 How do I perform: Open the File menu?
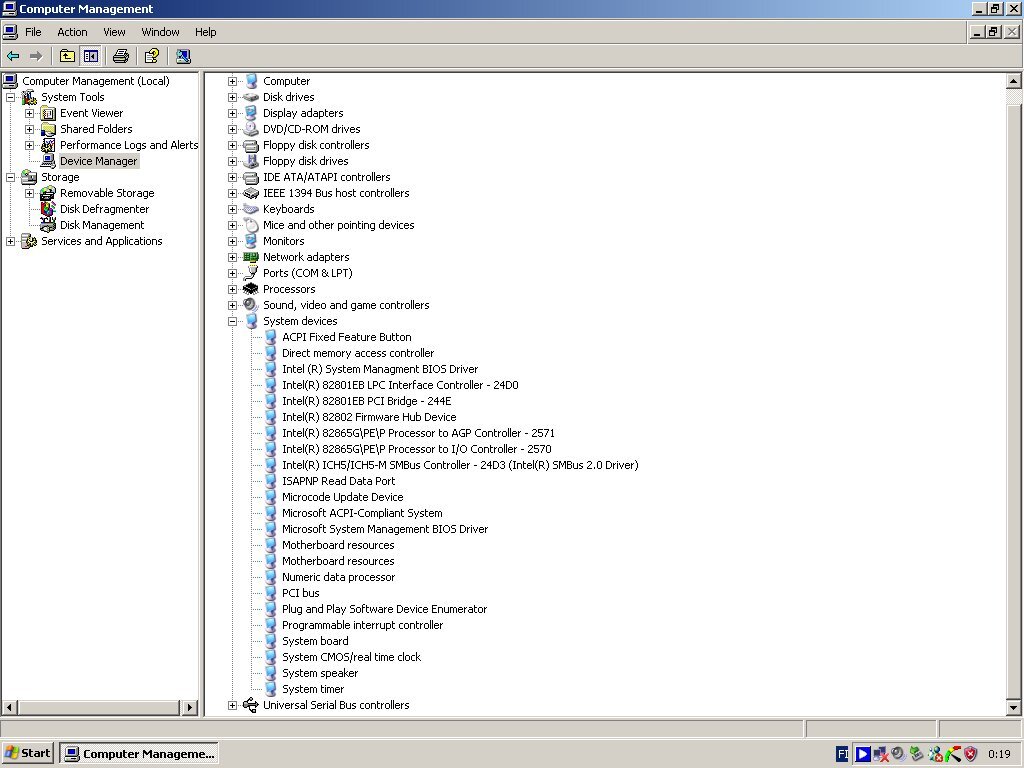(x=33, y=32)
